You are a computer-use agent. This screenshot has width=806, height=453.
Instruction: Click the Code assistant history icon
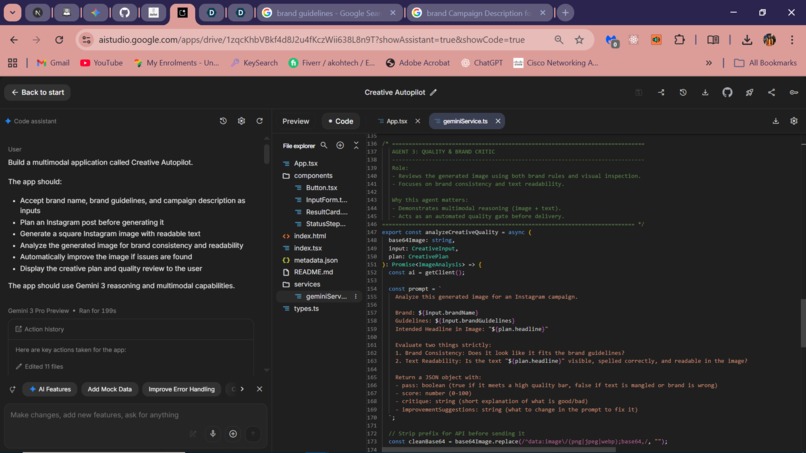click(x=223, y=121)
